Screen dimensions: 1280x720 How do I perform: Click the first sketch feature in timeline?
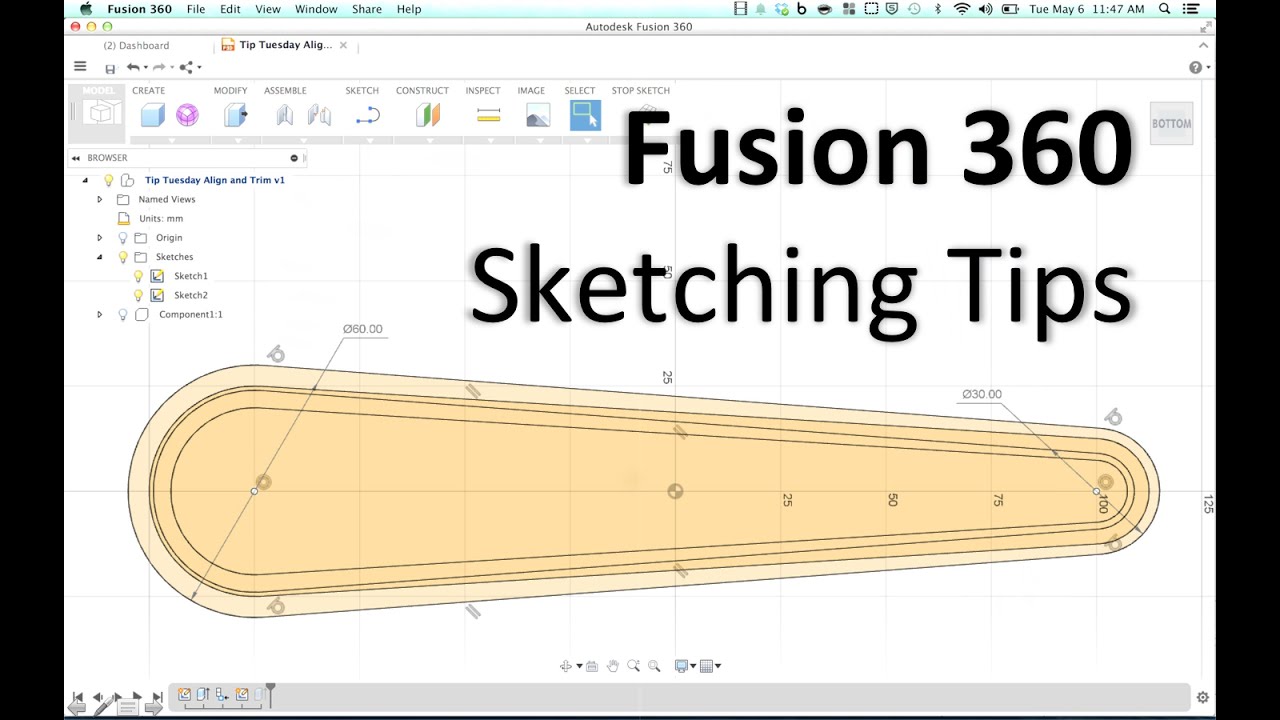click(185, 694)
